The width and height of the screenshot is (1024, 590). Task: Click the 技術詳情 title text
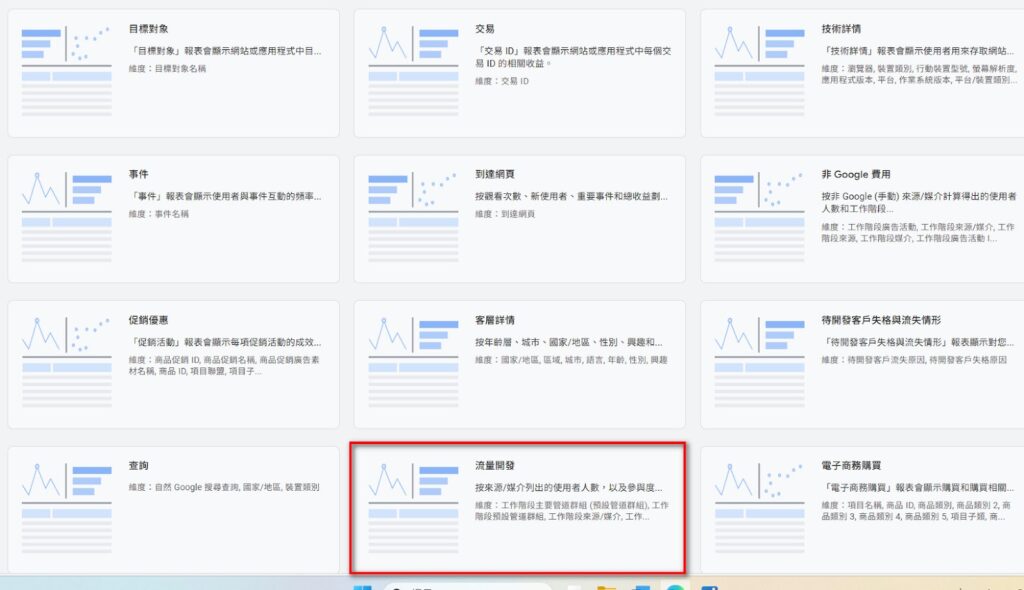click(x=841, y=29)
